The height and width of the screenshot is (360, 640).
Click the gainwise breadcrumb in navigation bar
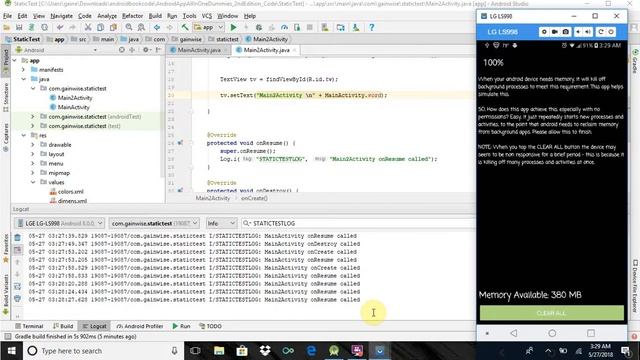click(187, 39)
